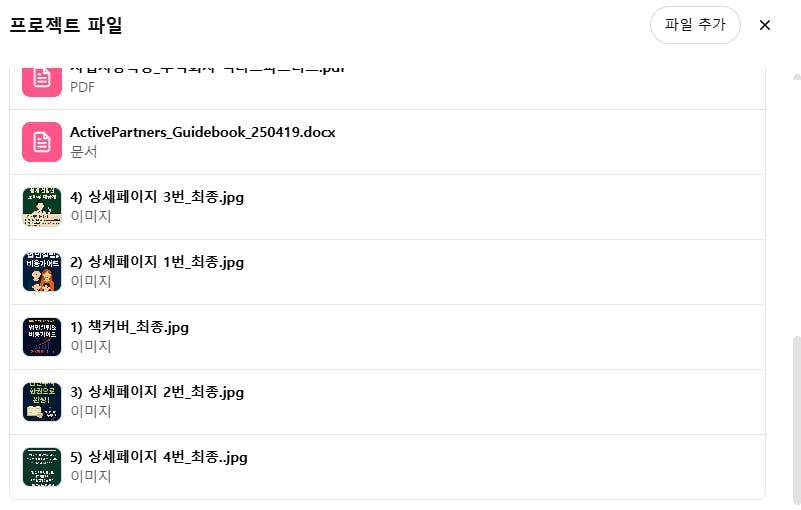Image resolution: width=801 pixels, height=510 pixels.
Task: Click the scroll up arrow of file list
Action: tap(796, 77)
